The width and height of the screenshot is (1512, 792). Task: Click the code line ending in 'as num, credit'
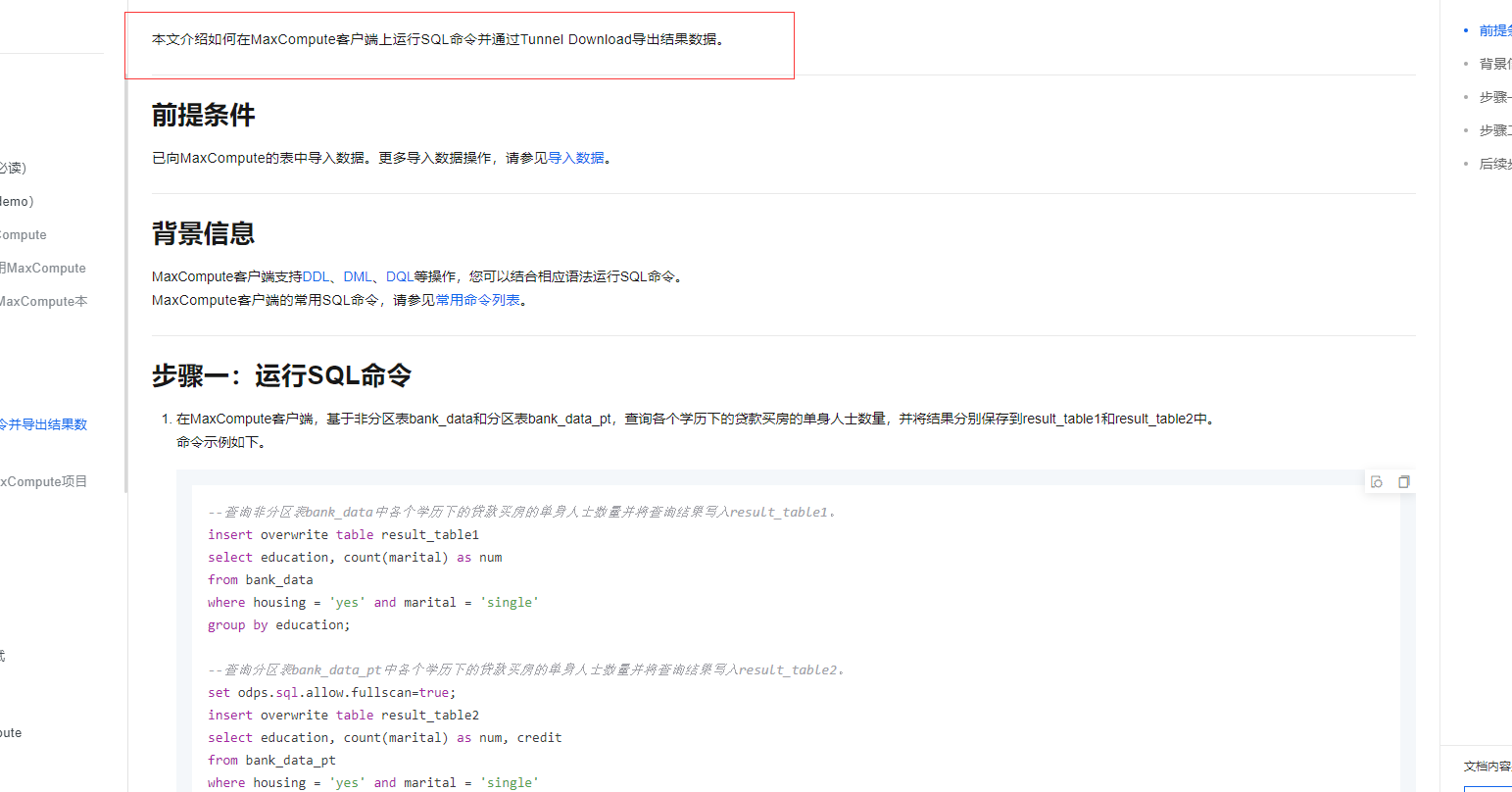tap(385, 738)
